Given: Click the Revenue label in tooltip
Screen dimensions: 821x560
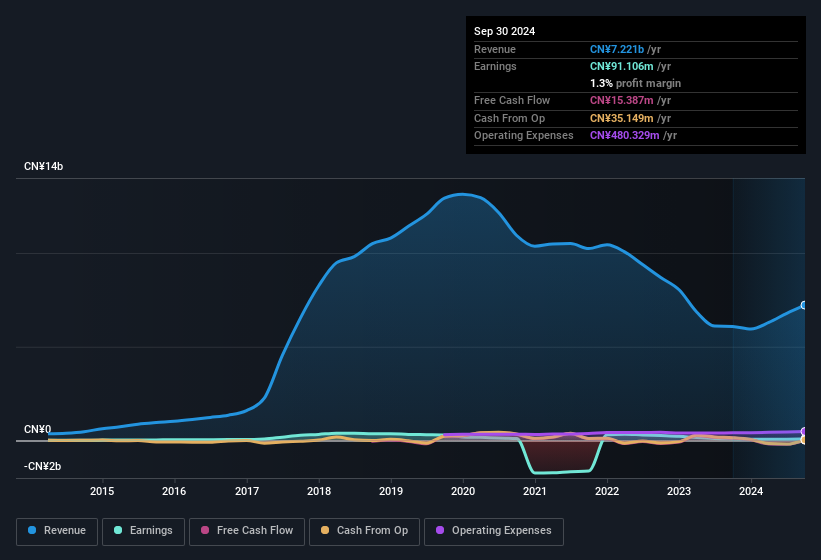Looking at the screenshot, I should 495,49.
